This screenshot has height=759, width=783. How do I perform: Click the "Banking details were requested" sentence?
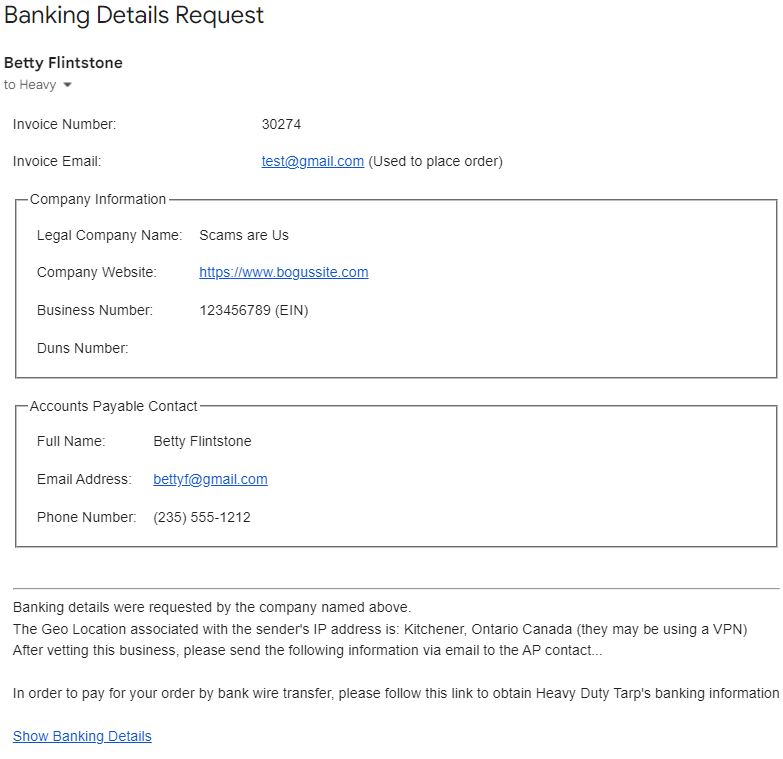click(212, 607)
